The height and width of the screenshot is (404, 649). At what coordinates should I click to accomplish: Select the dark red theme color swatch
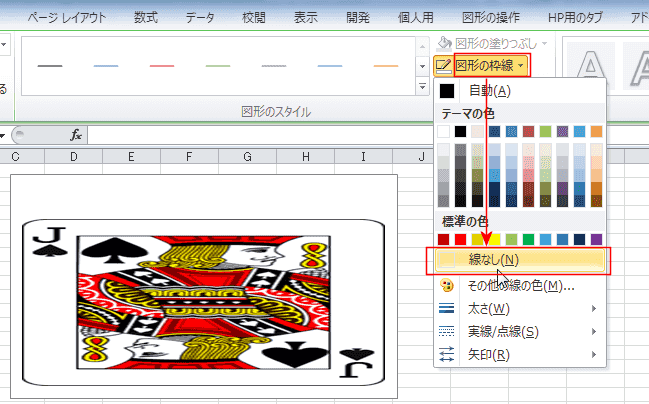[x=528, y=132]
